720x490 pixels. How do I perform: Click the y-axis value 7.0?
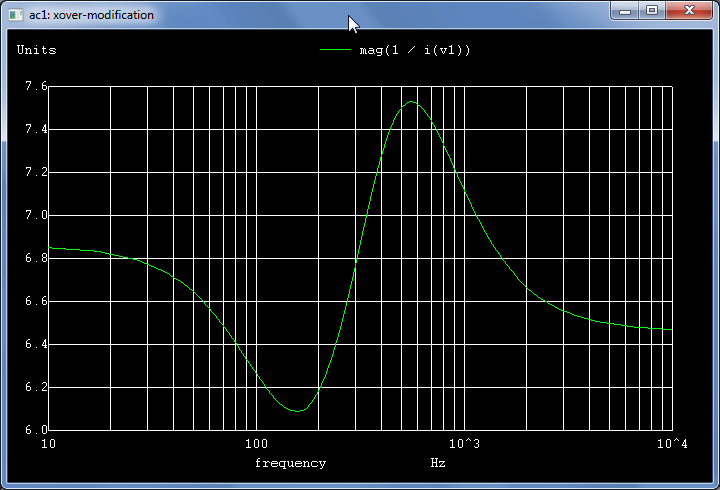[x=36, y=215]
